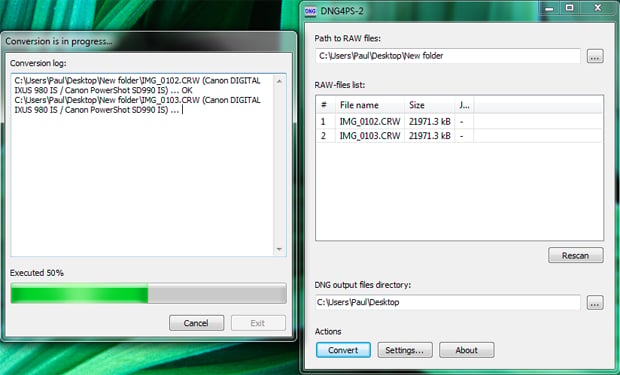Screen dimensions: 620x375
Task: Start conversion with the Convert button
Action: coord(343,350)
